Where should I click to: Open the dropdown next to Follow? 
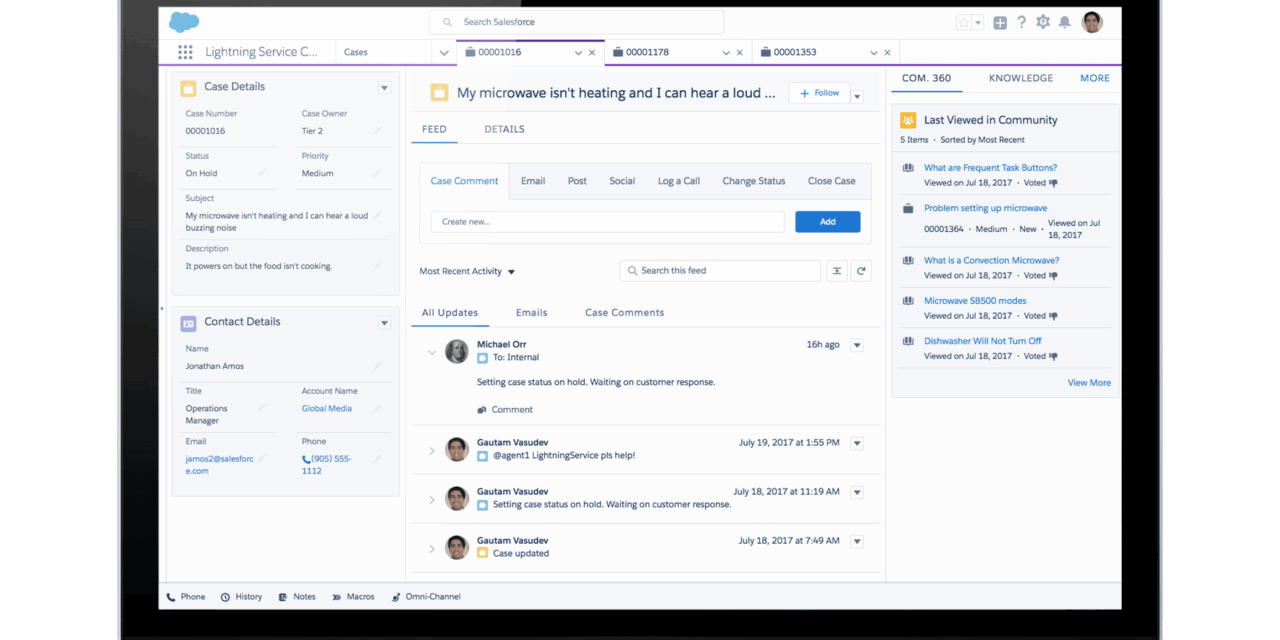point(857,96)
